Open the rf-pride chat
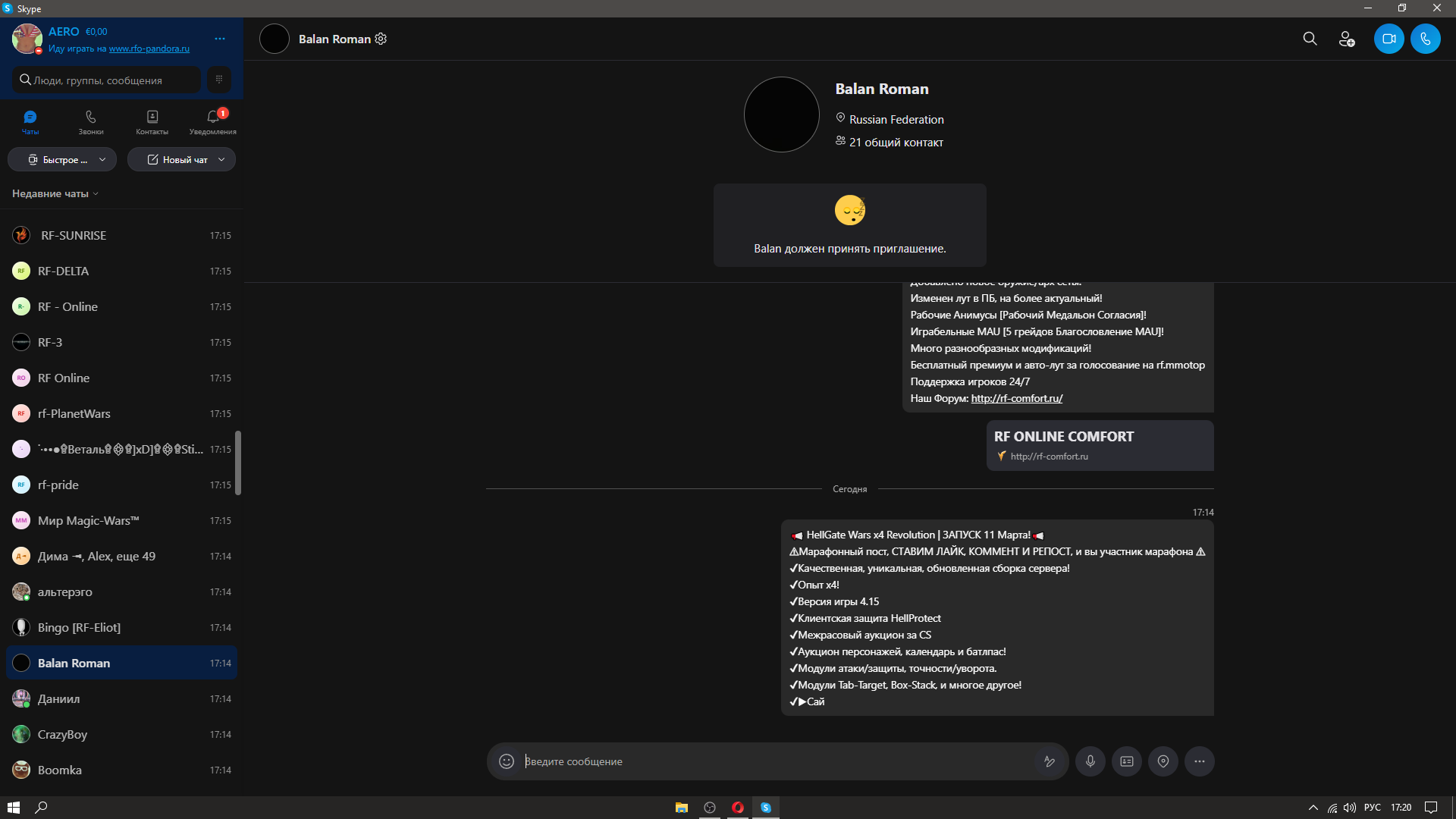 click(121, 485)
